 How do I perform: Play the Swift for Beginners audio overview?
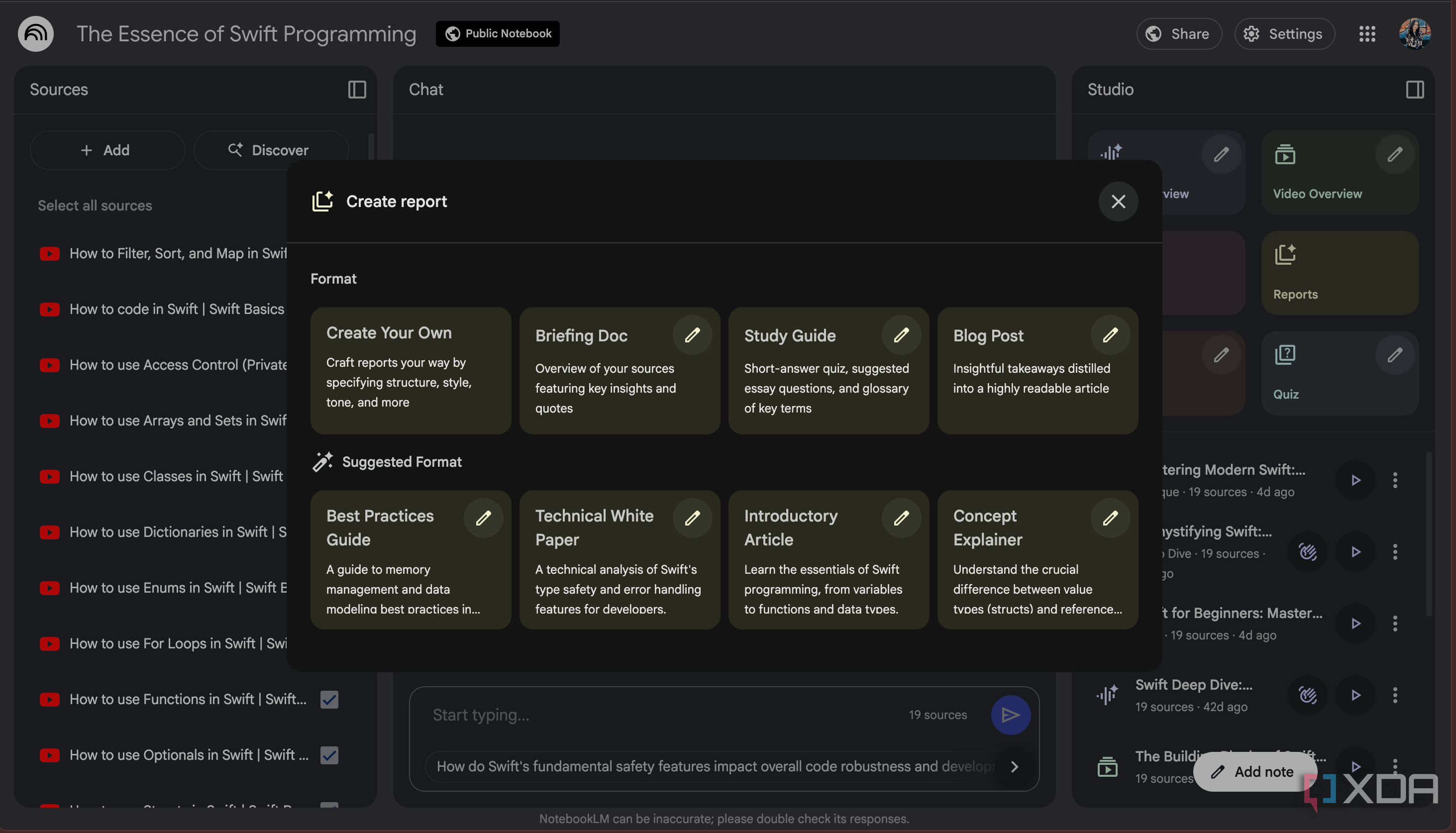[1355, 623]
